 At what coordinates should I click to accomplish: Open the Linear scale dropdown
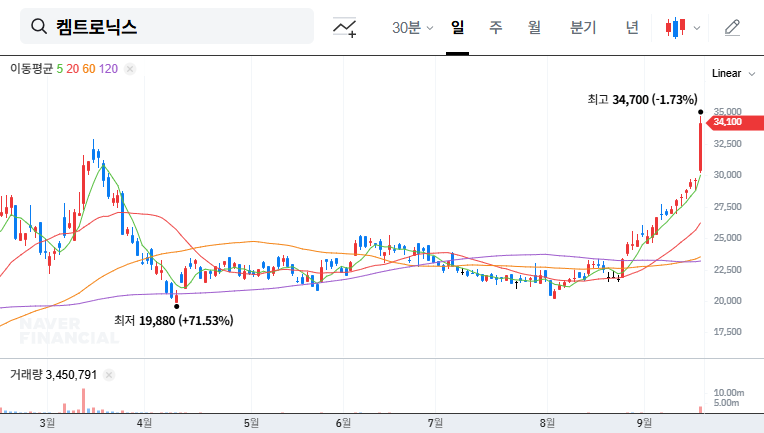[733, 74]
